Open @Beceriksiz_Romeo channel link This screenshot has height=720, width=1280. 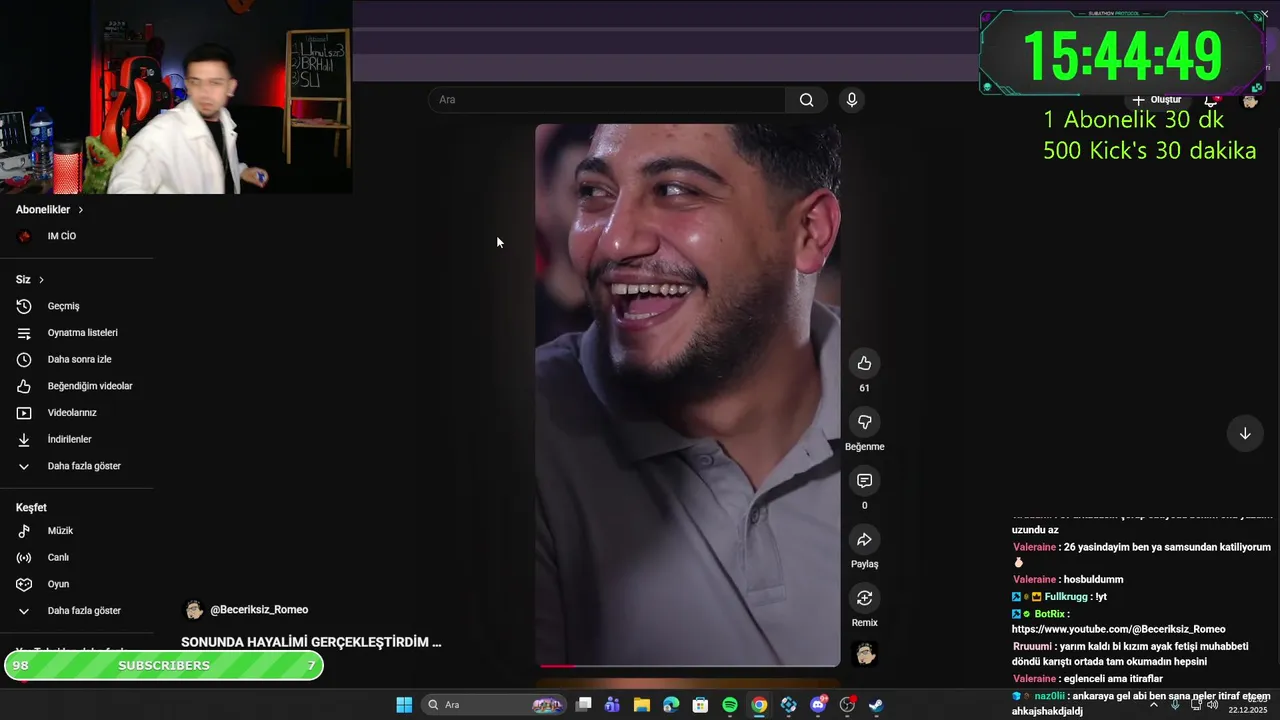259,610
